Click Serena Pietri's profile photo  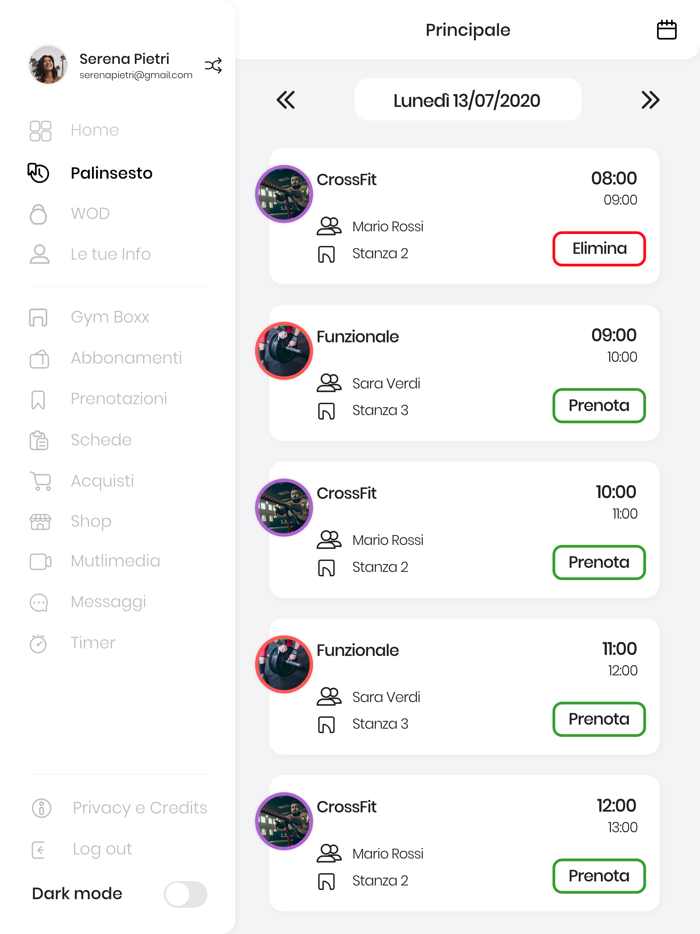48,65
